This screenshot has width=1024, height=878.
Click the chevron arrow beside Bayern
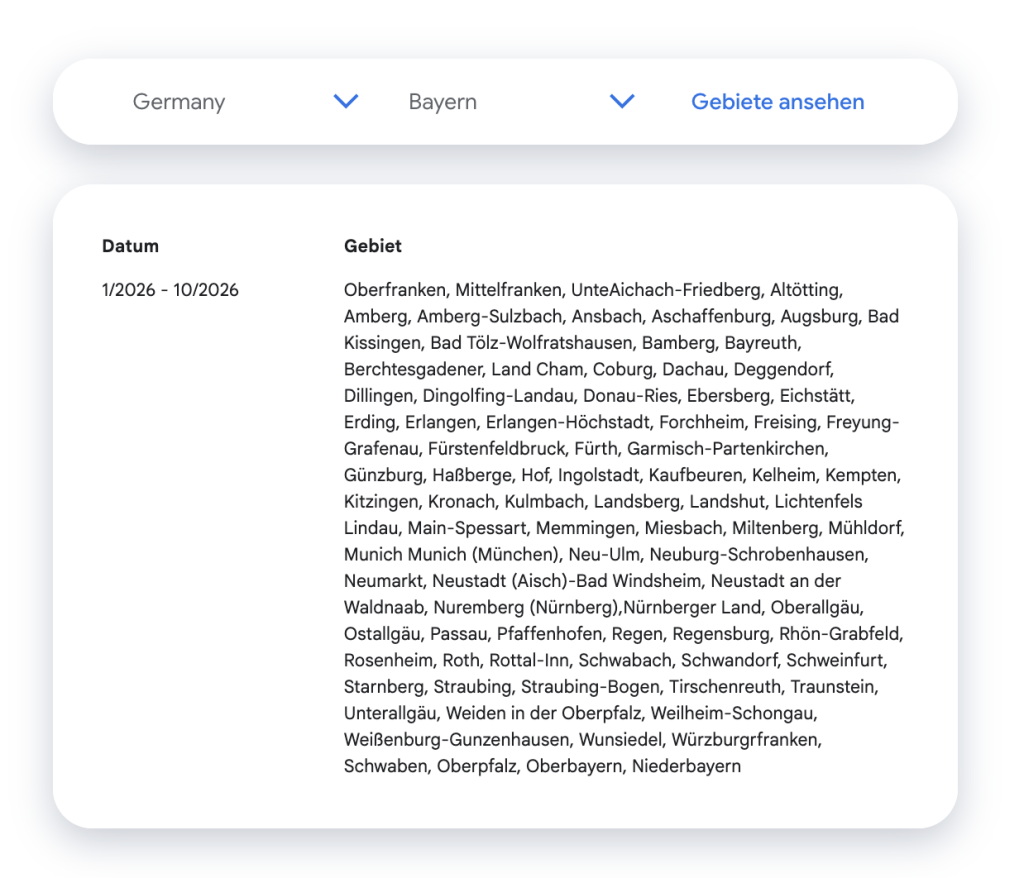click(x=622, y=101)
